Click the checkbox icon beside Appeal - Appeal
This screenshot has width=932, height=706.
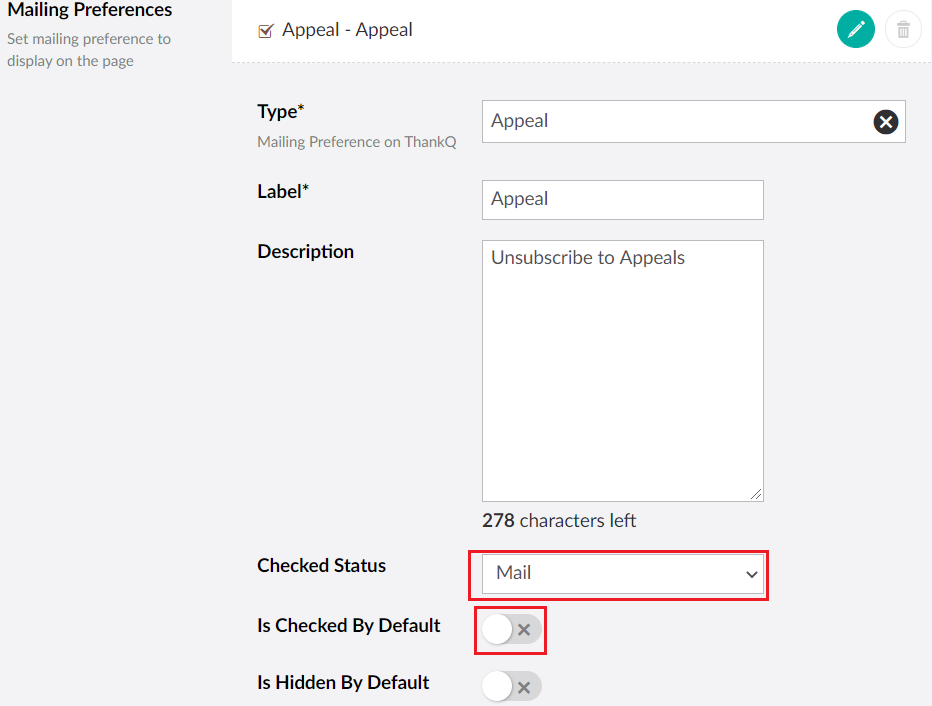click(265, 29)
